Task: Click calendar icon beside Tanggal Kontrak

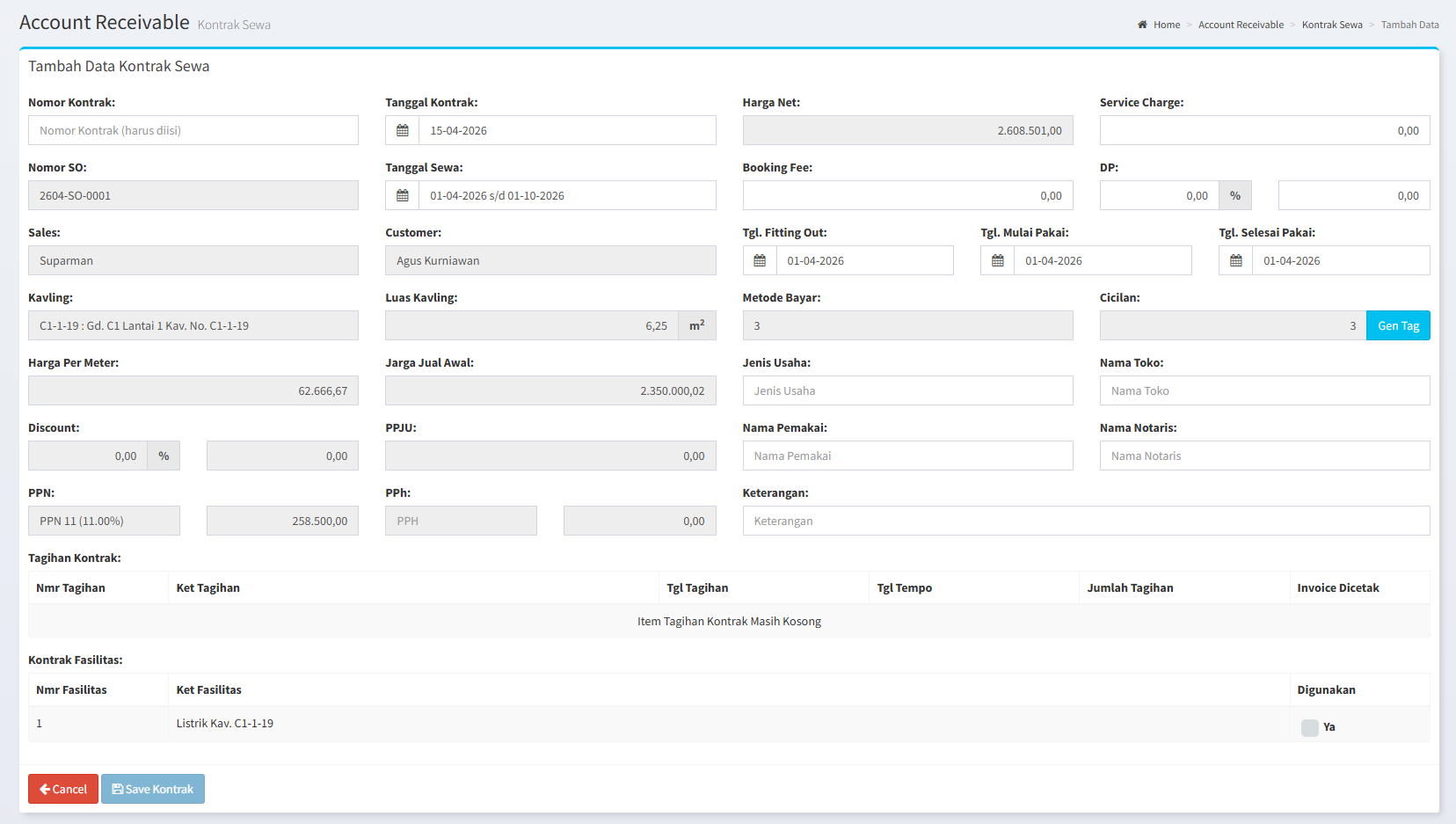Action: click(x=403, y=130)
